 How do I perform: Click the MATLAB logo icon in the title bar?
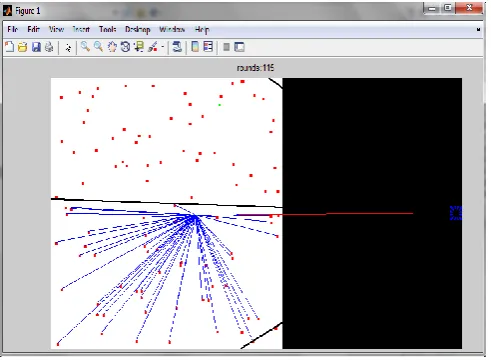(7, 11)
